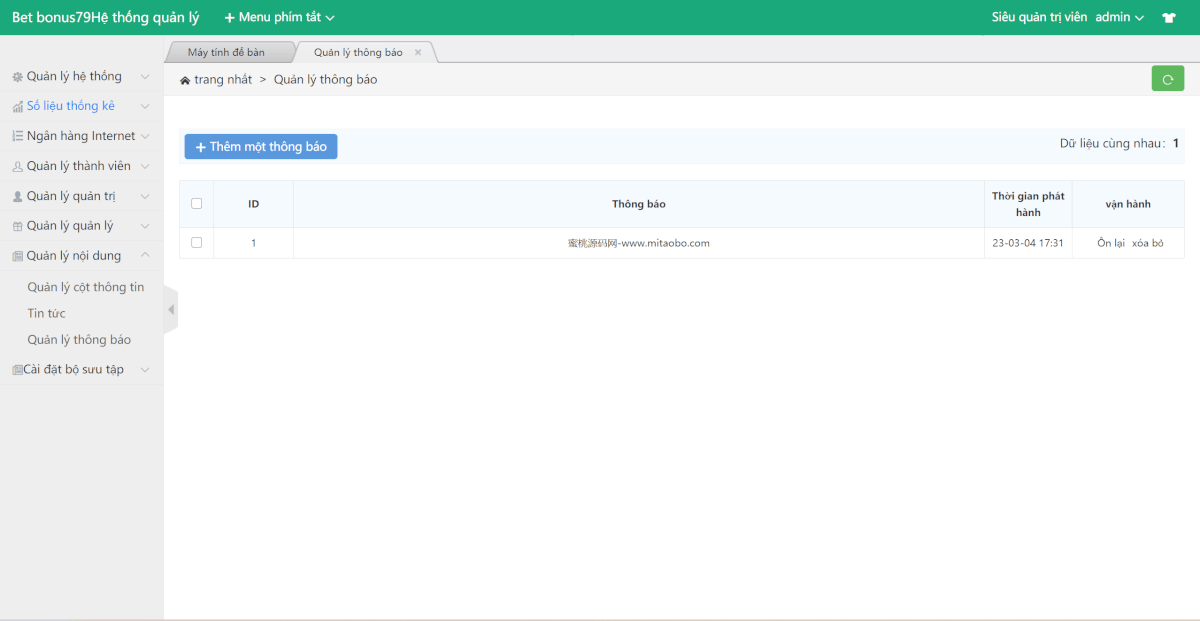The height and width of the screenshot is (621, 1200).
Task: Click chart icon beside Số liệu thống kê
Action: coord(17,107)
